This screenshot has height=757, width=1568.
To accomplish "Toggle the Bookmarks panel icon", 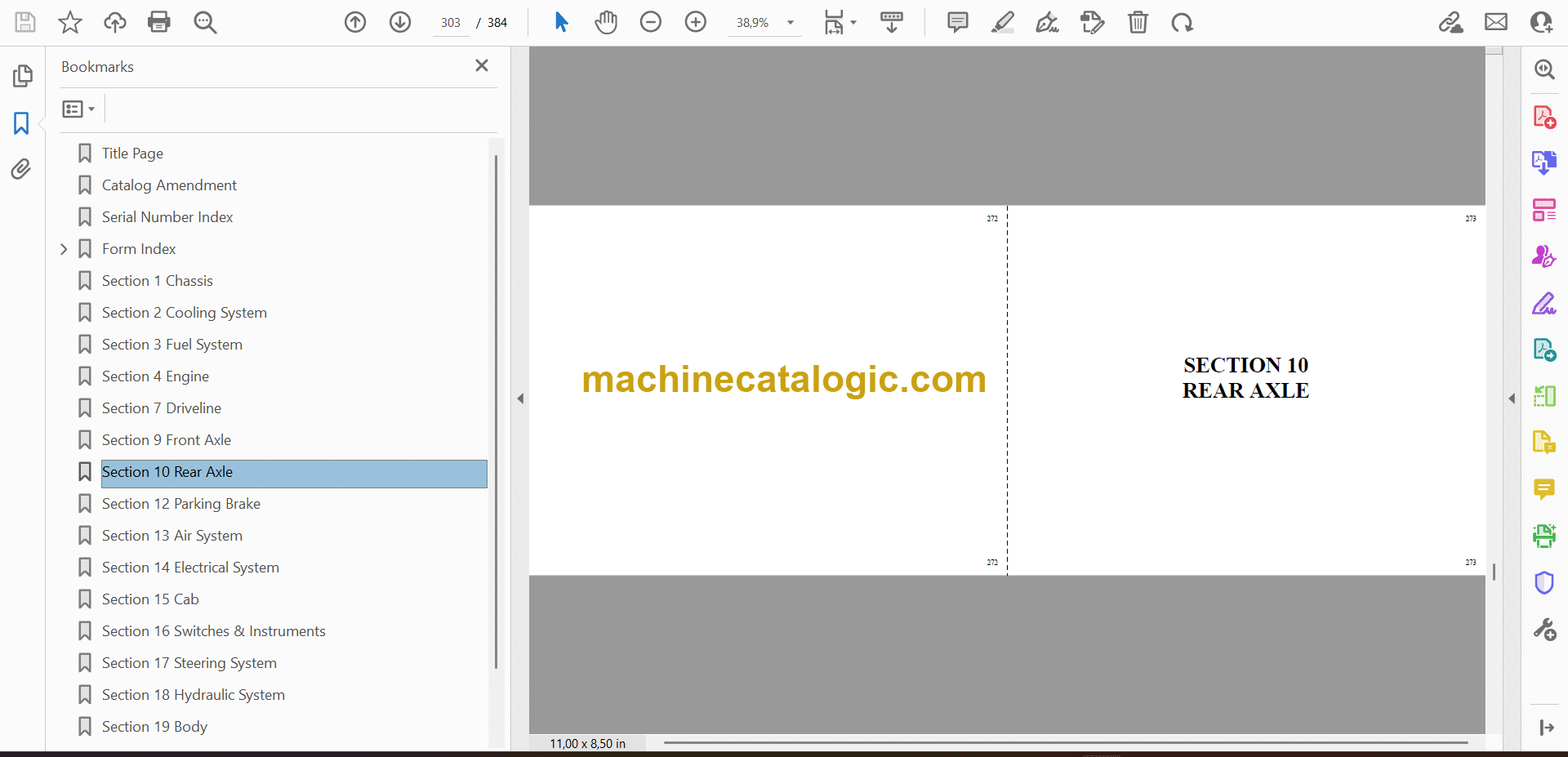I will tap(21, 123).
